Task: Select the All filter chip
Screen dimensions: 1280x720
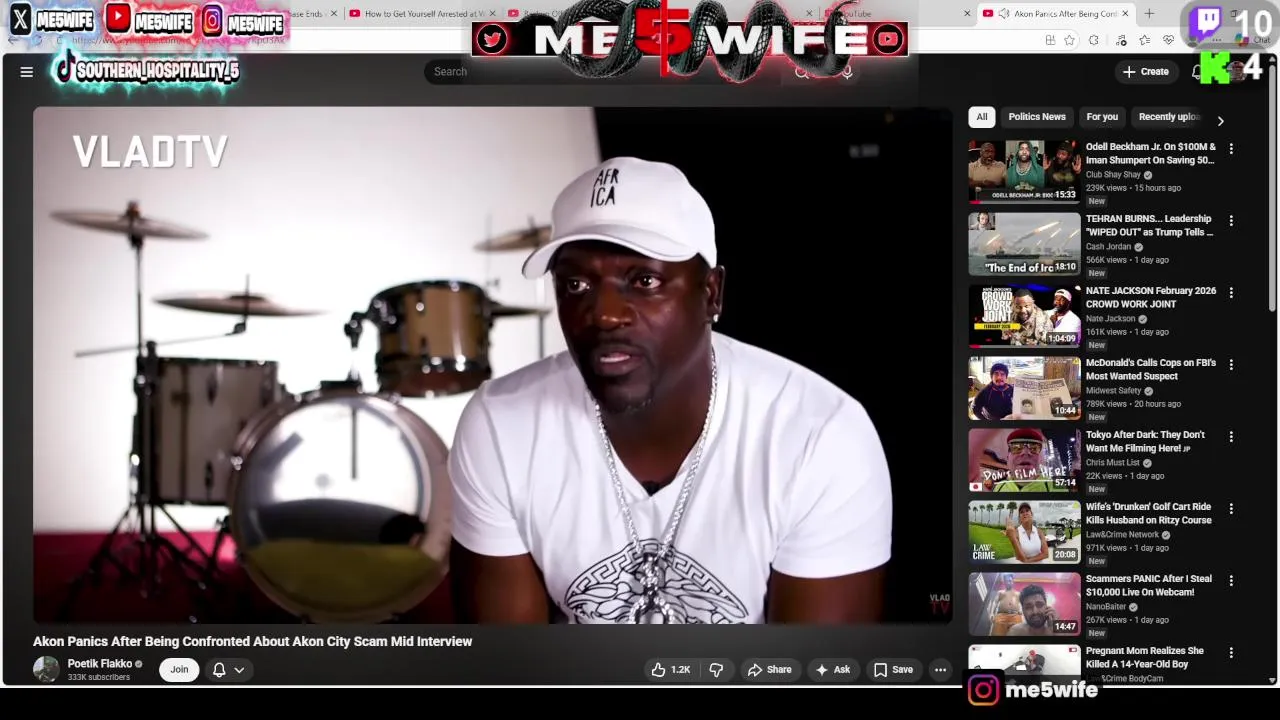Action: coord(982,117)
